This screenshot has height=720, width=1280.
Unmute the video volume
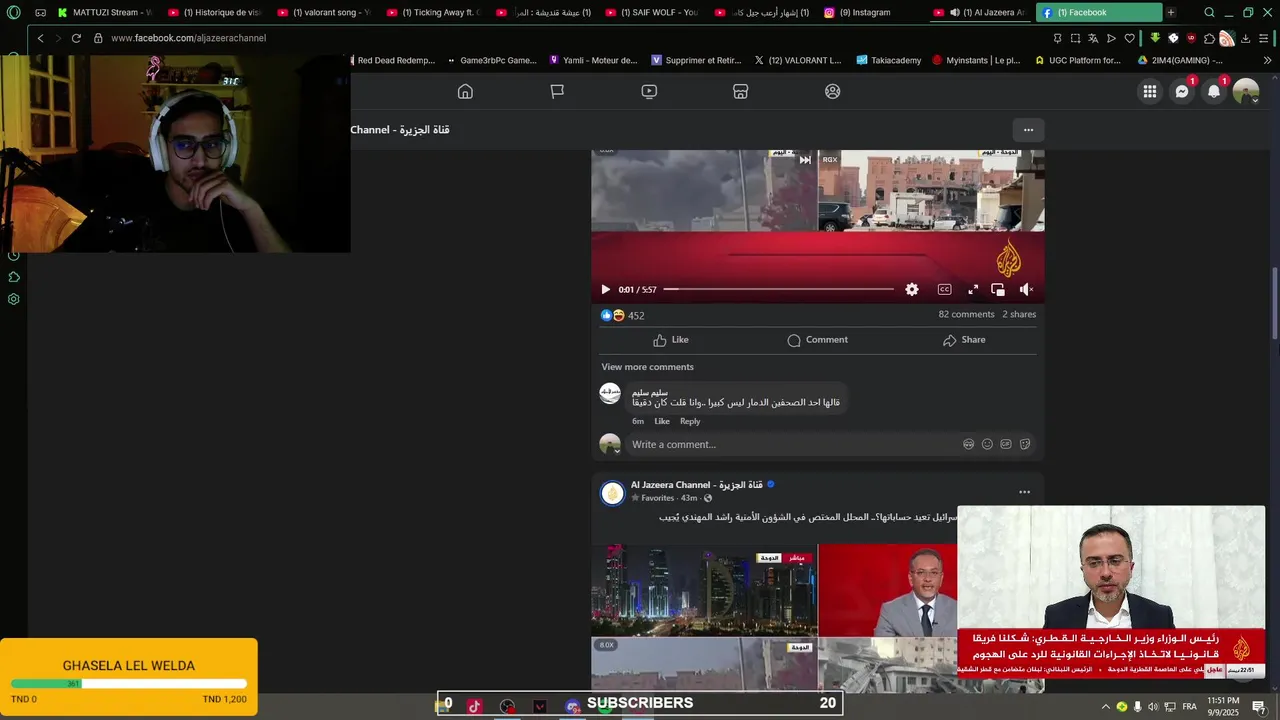(1026, 289)
